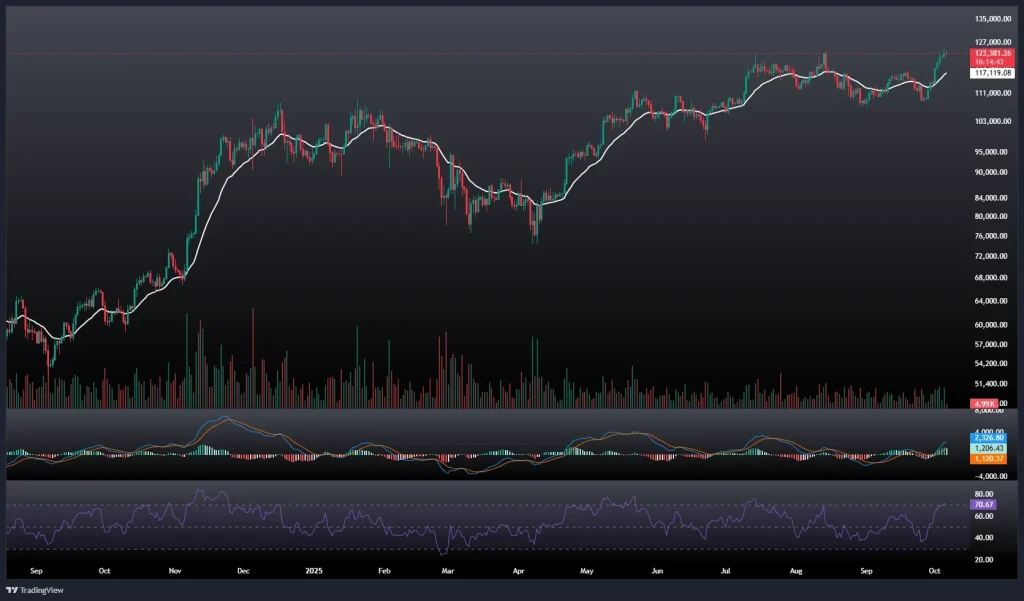This screenshot has width=1024, height=601.
Task: Select the white moving average label 117,119.08
Action: [x=992, y=73]
